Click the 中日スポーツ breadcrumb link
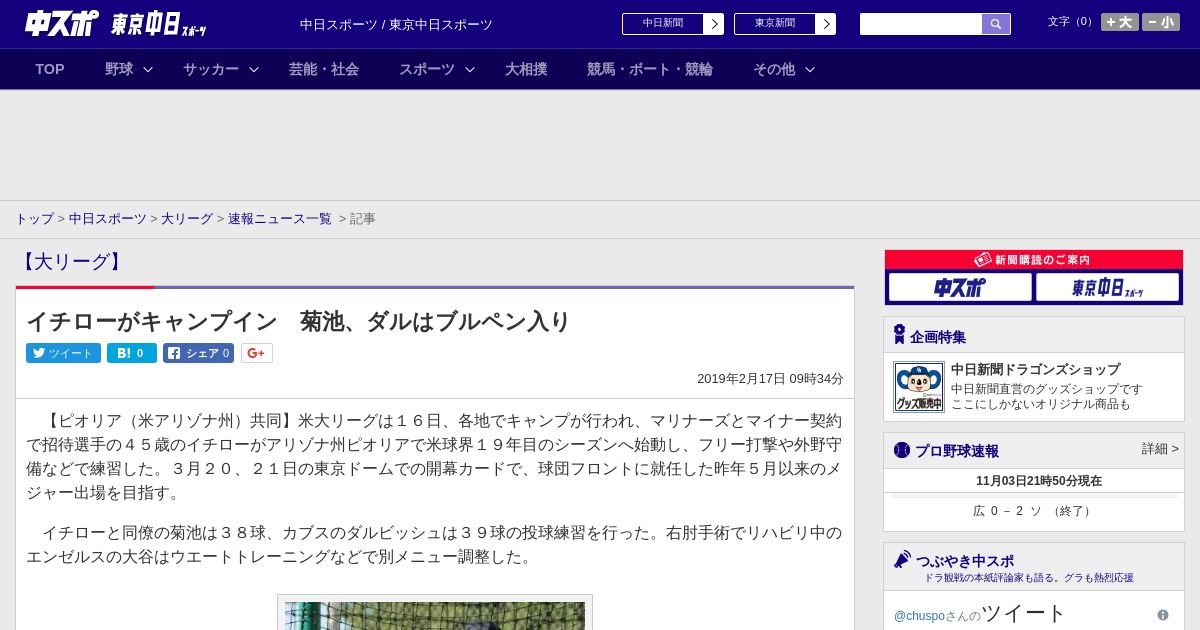Screen dimensions: 1200x630 click(x=108, y=218)
